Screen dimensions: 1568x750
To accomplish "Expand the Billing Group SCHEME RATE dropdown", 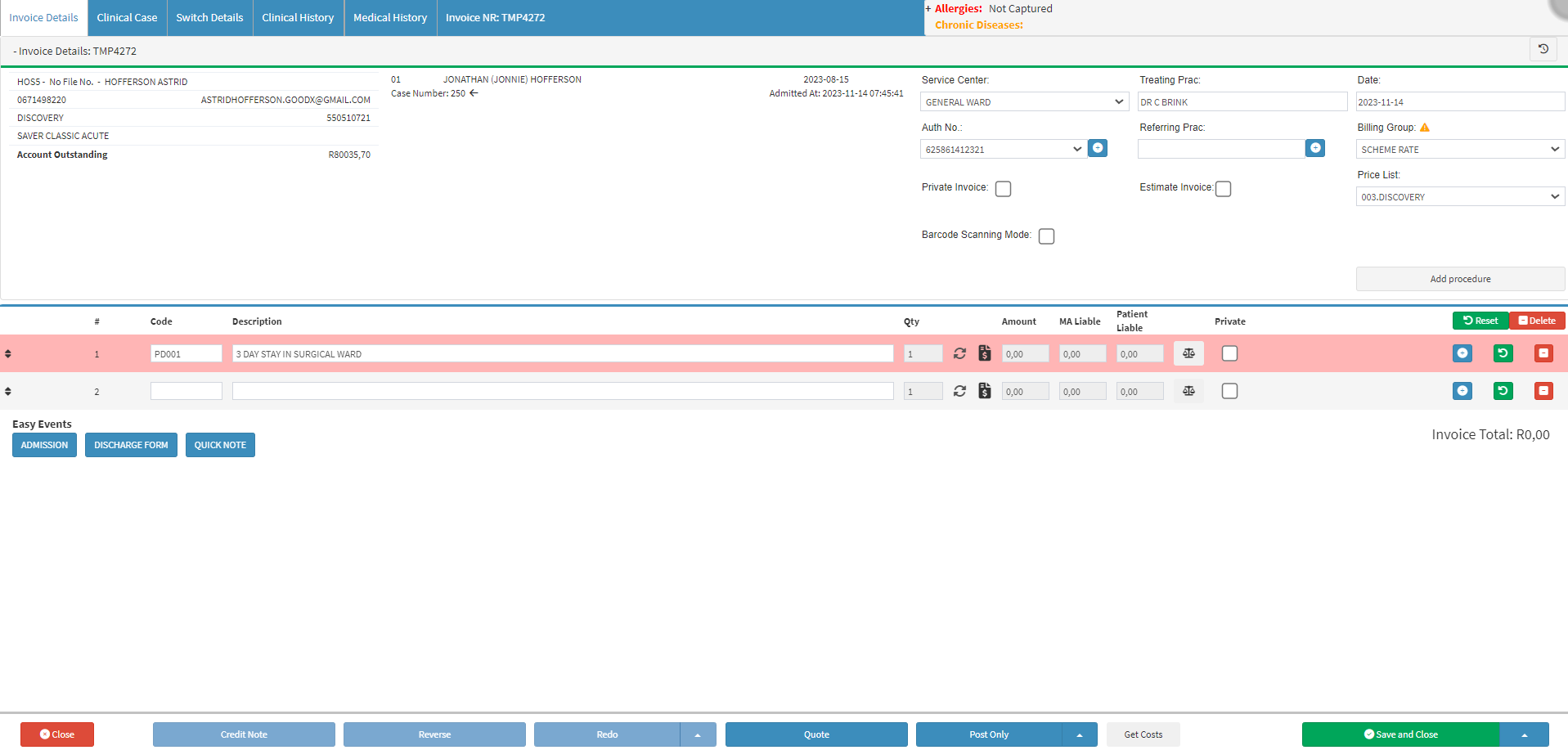I will [x=1460, y=150].
